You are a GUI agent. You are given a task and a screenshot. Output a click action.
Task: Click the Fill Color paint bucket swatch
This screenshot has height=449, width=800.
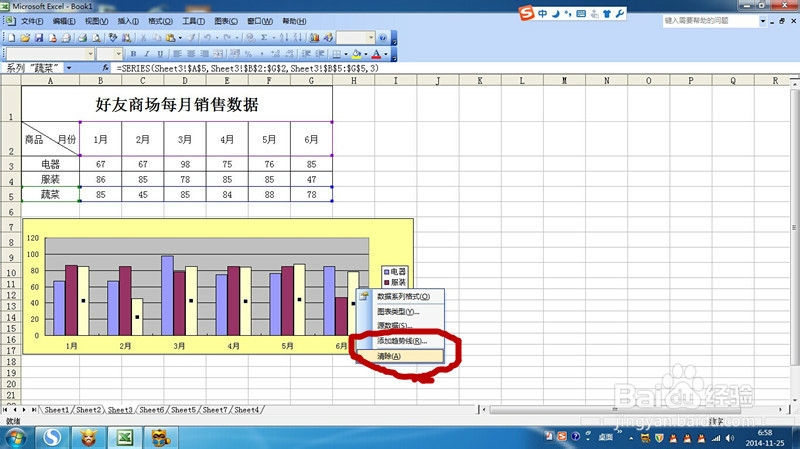tap(357, 54)
